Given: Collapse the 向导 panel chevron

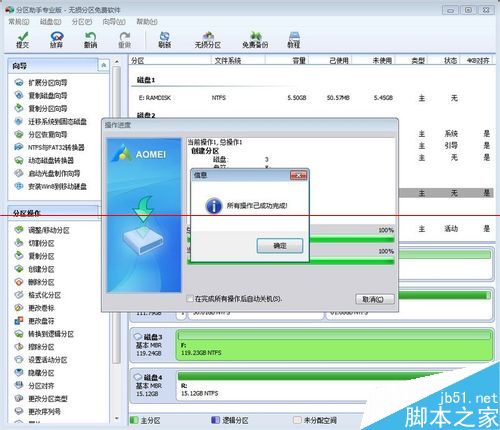Looking at the screenshot, I should point(103,65).
